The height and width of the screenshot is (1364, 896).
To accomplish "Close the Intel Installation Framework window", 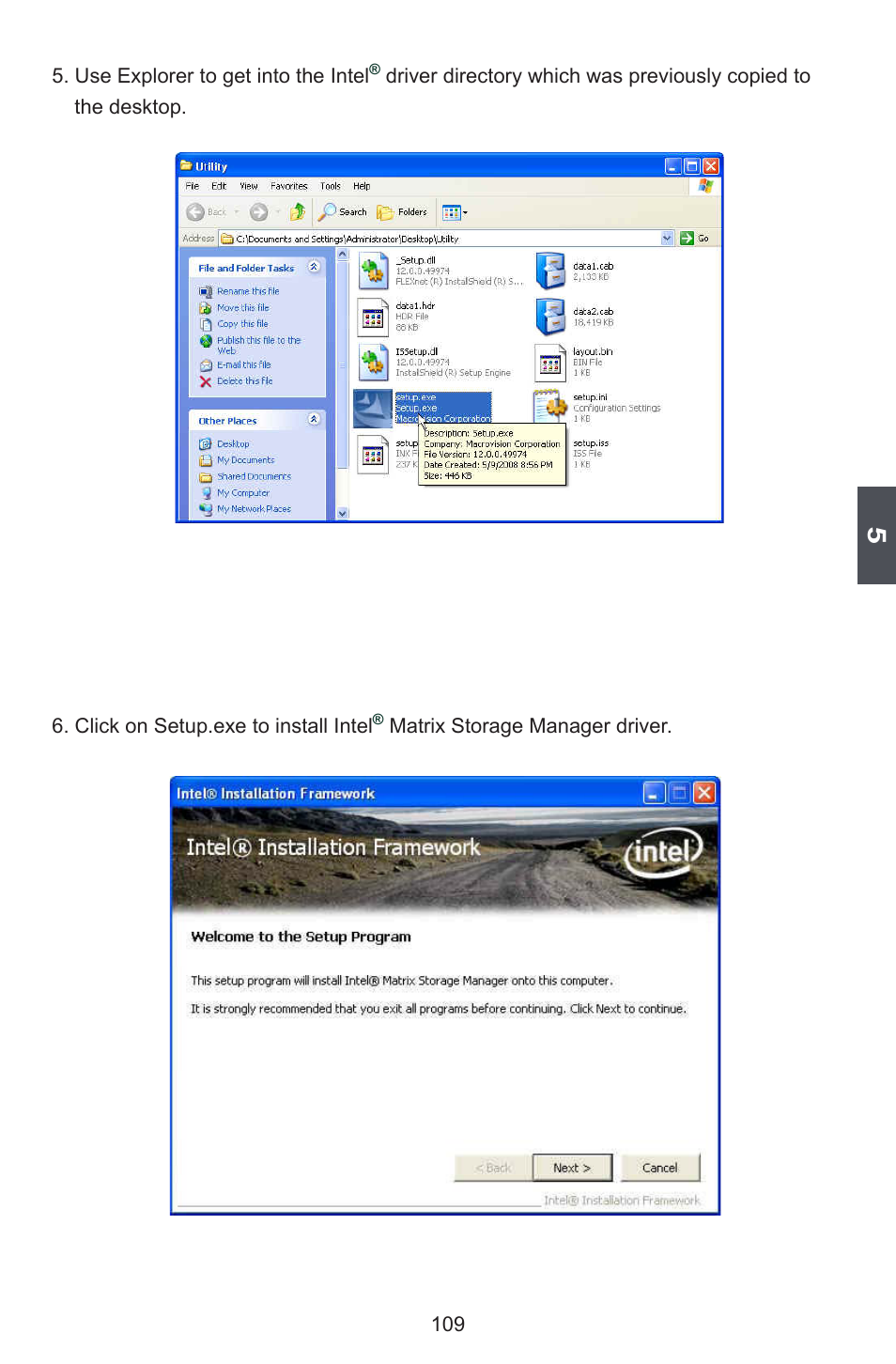I will click(704, 793).
